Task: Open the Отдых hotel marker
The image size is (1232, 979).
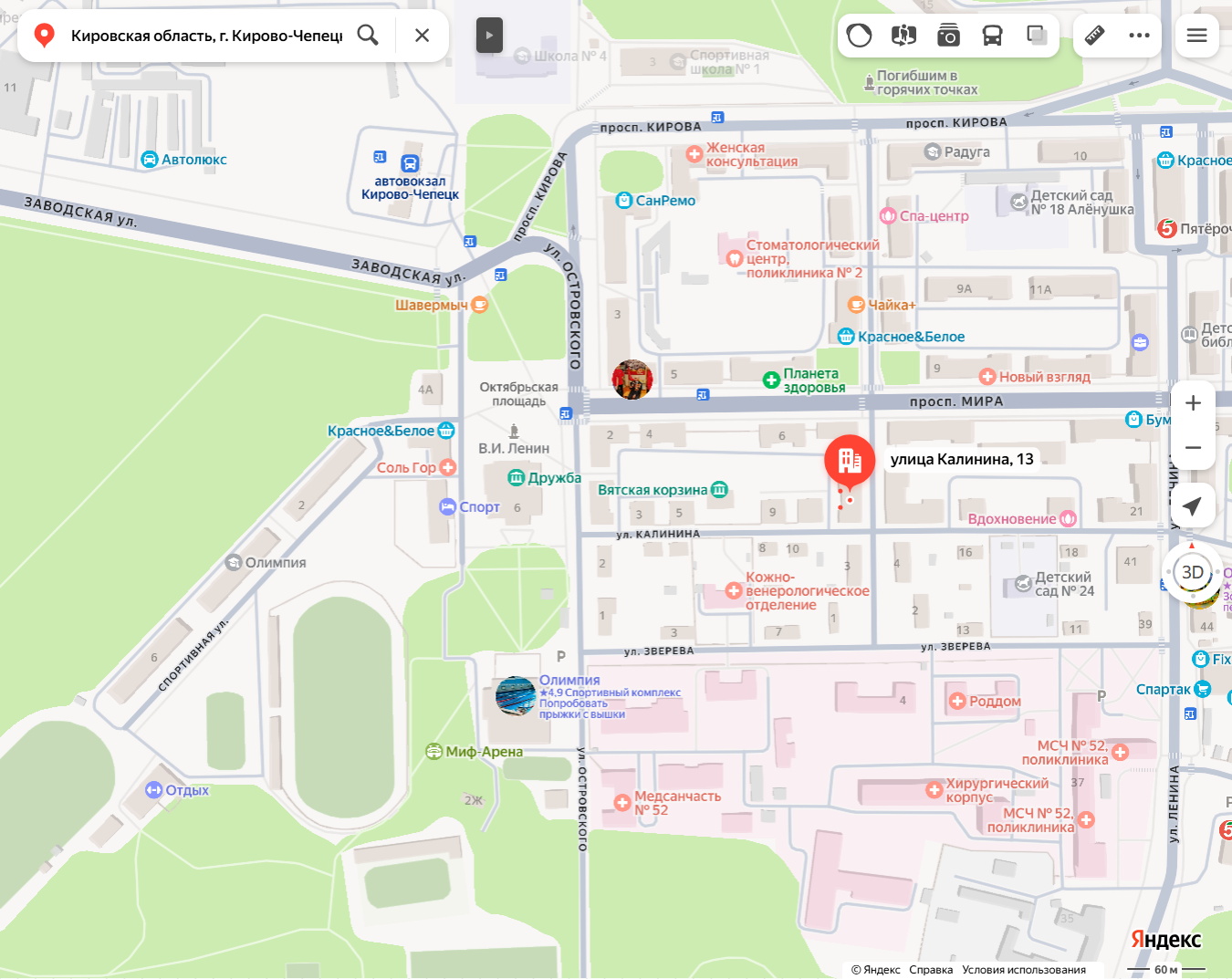Action: (x=154, y=790)
